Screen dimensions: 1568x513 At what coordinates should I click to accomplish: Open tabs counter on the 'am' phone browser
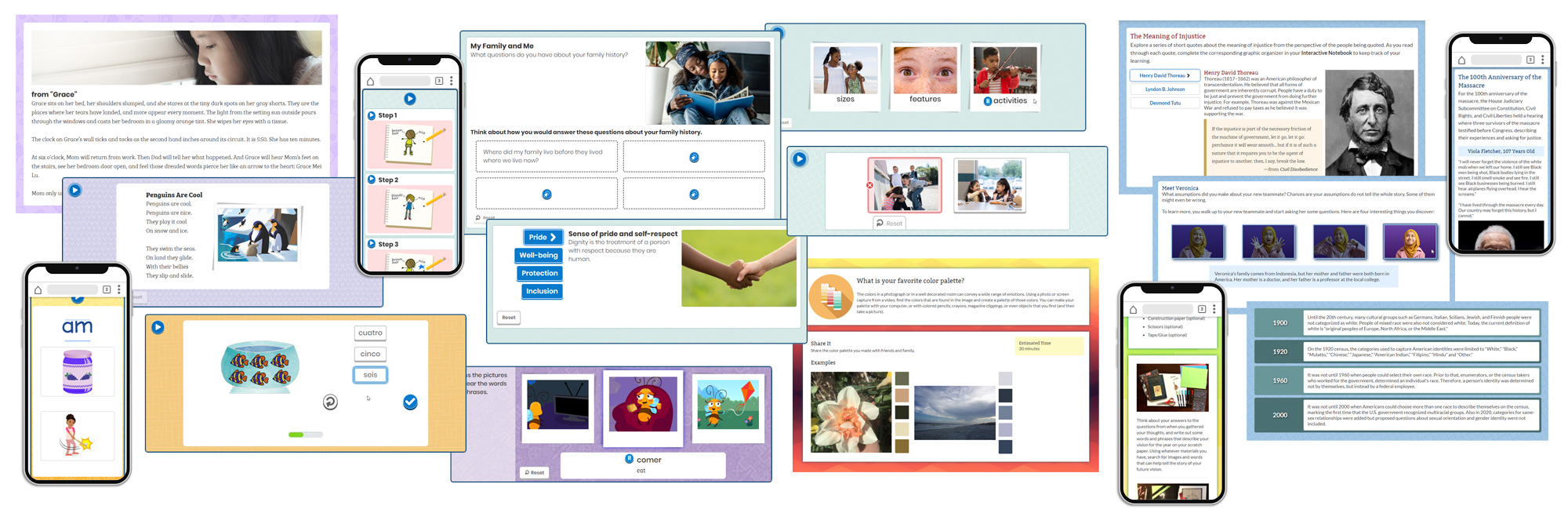[x=107, y=289]
